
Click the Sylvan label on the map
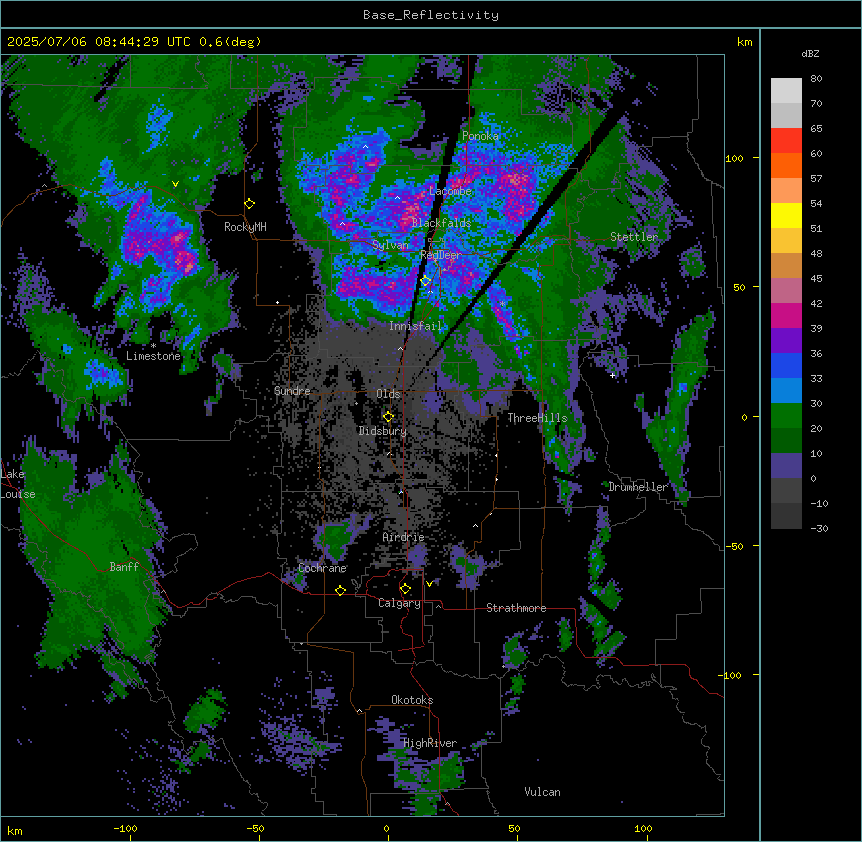(x=390, y=245)
